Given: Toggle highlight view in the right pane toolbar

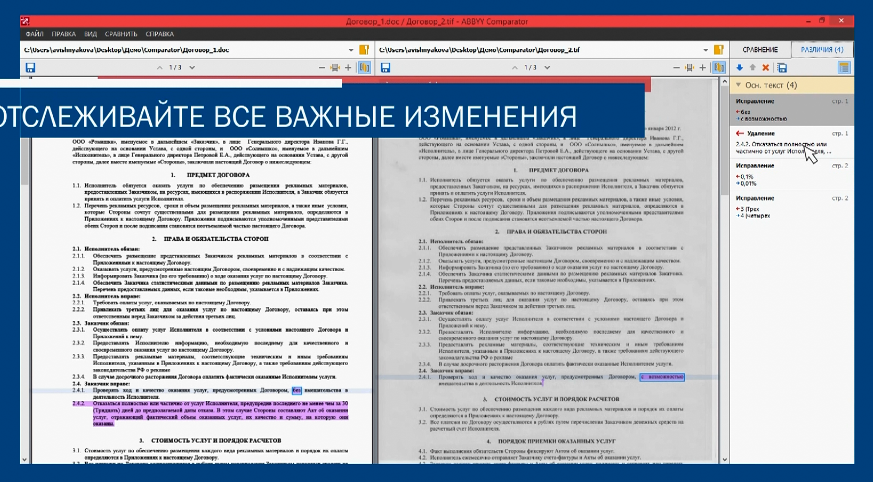Looking at the screenshot, I should [x=719, y=67].
